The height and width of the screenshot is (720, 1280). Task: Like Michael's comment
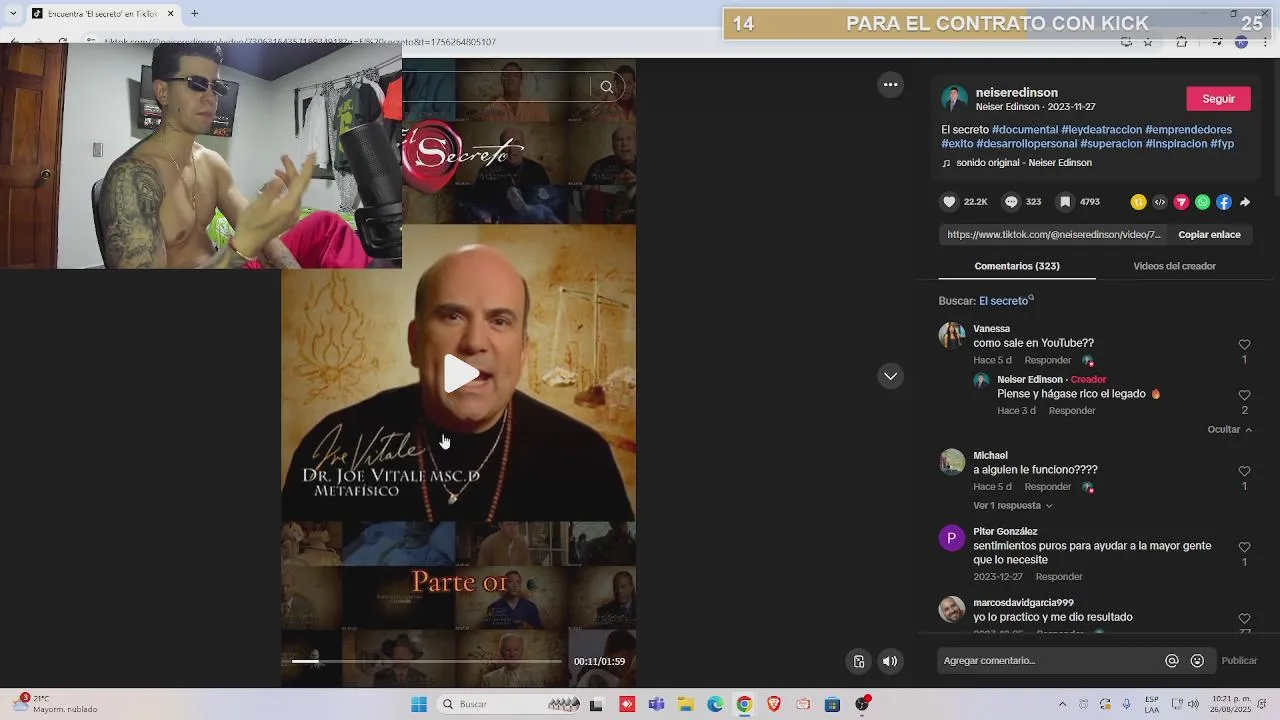click(x=1244, y=471)
